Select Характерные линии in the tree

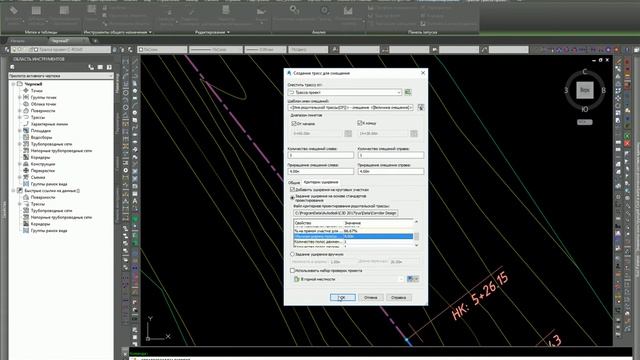49,124
